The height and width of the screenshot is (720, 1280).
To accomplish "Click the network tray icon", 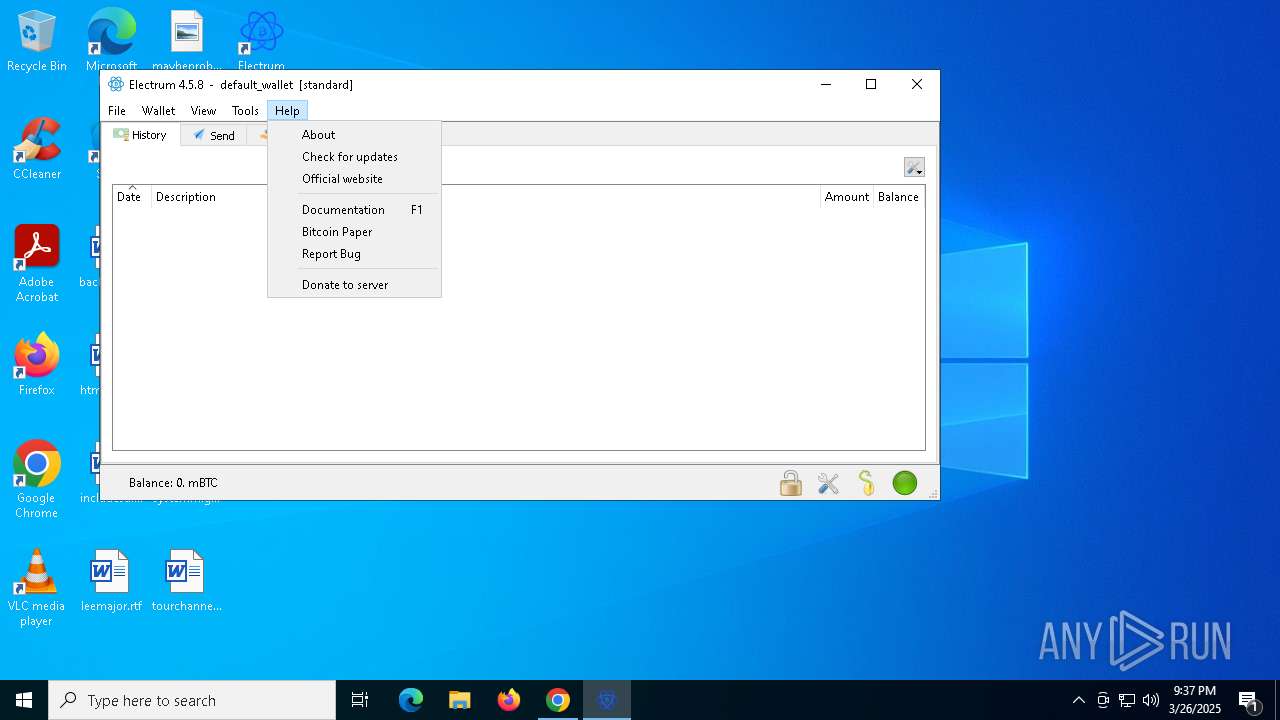I will [1127, 700].
